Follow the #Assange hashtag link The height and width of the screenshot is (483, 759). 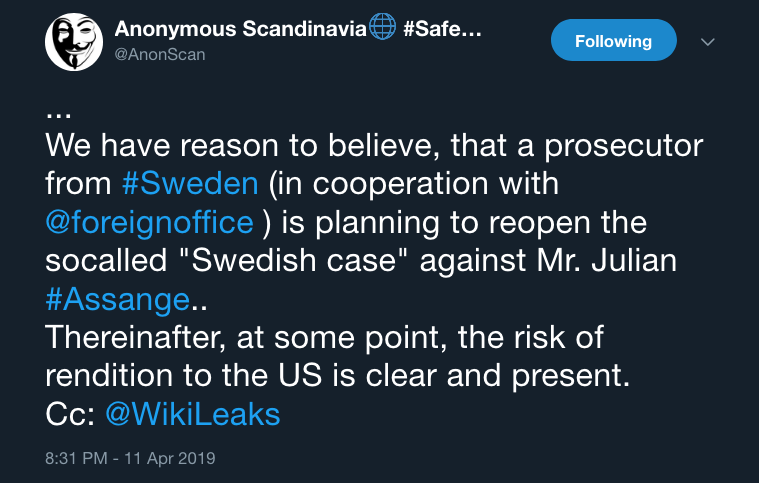[118, 298]
